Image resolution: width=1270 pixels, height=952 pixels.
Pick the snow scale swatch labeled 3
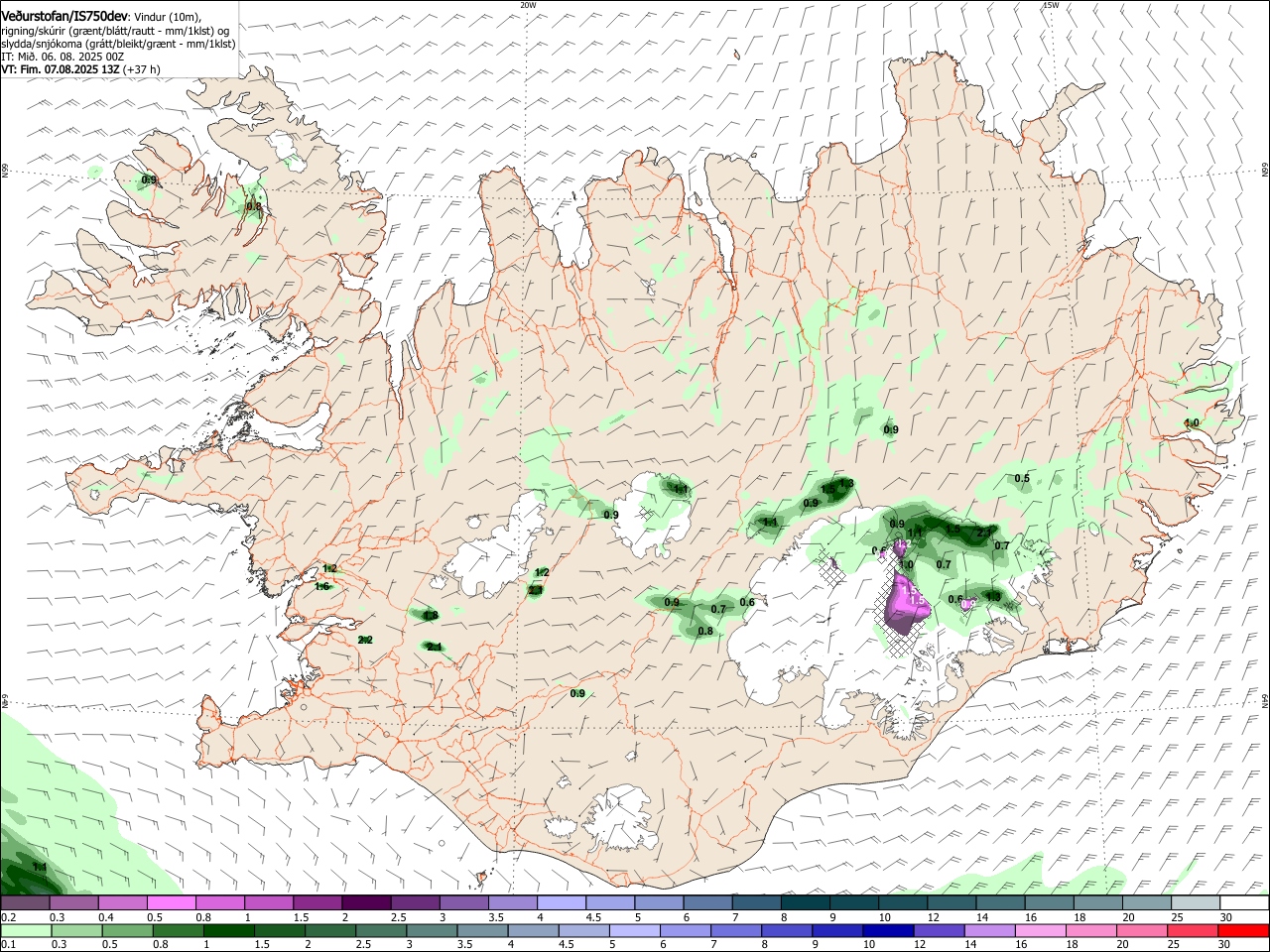pos(463,903)
